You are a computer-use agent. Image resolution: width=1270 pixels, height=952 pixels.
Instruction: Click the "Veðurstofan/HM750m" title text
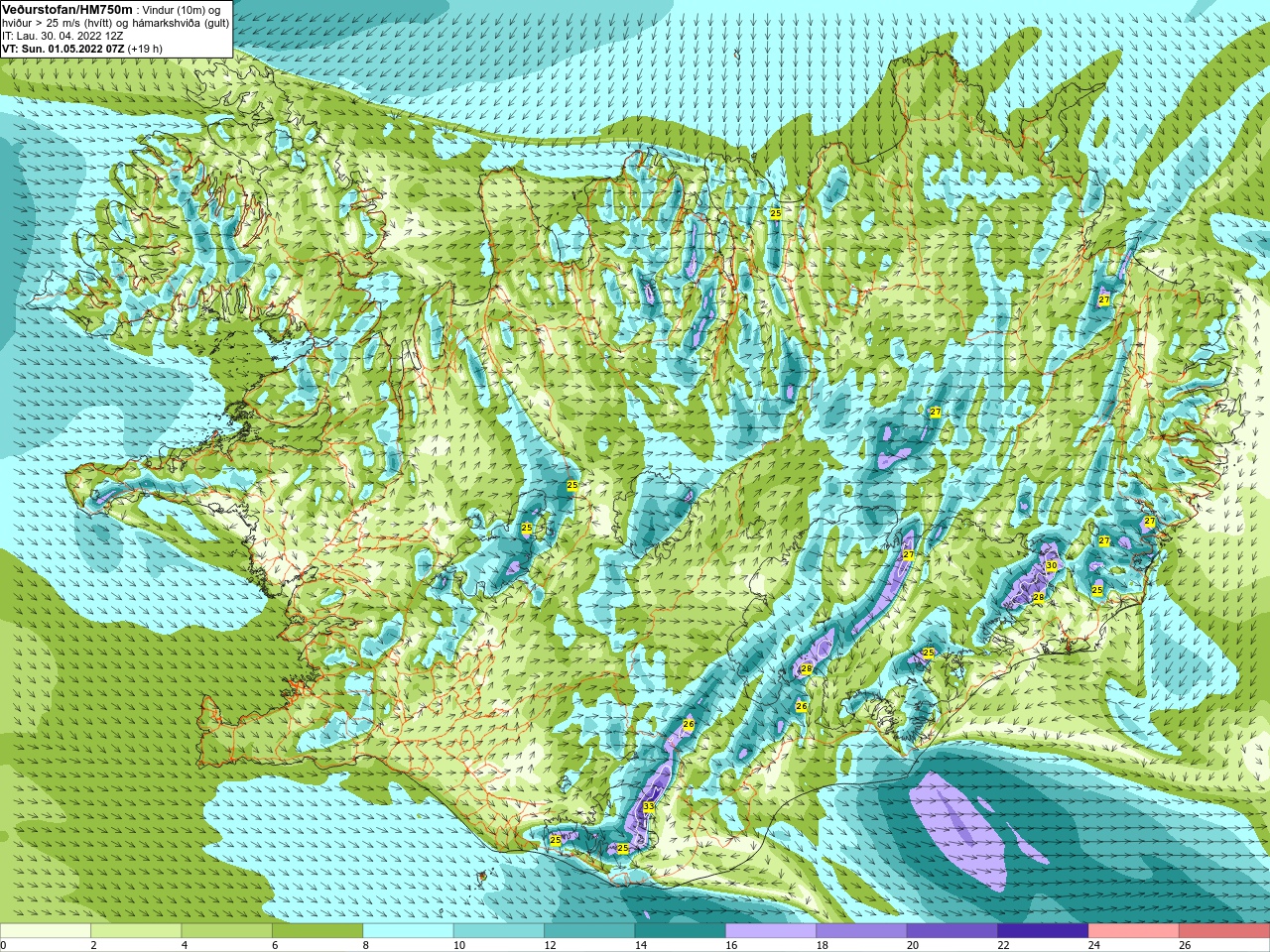66,9
